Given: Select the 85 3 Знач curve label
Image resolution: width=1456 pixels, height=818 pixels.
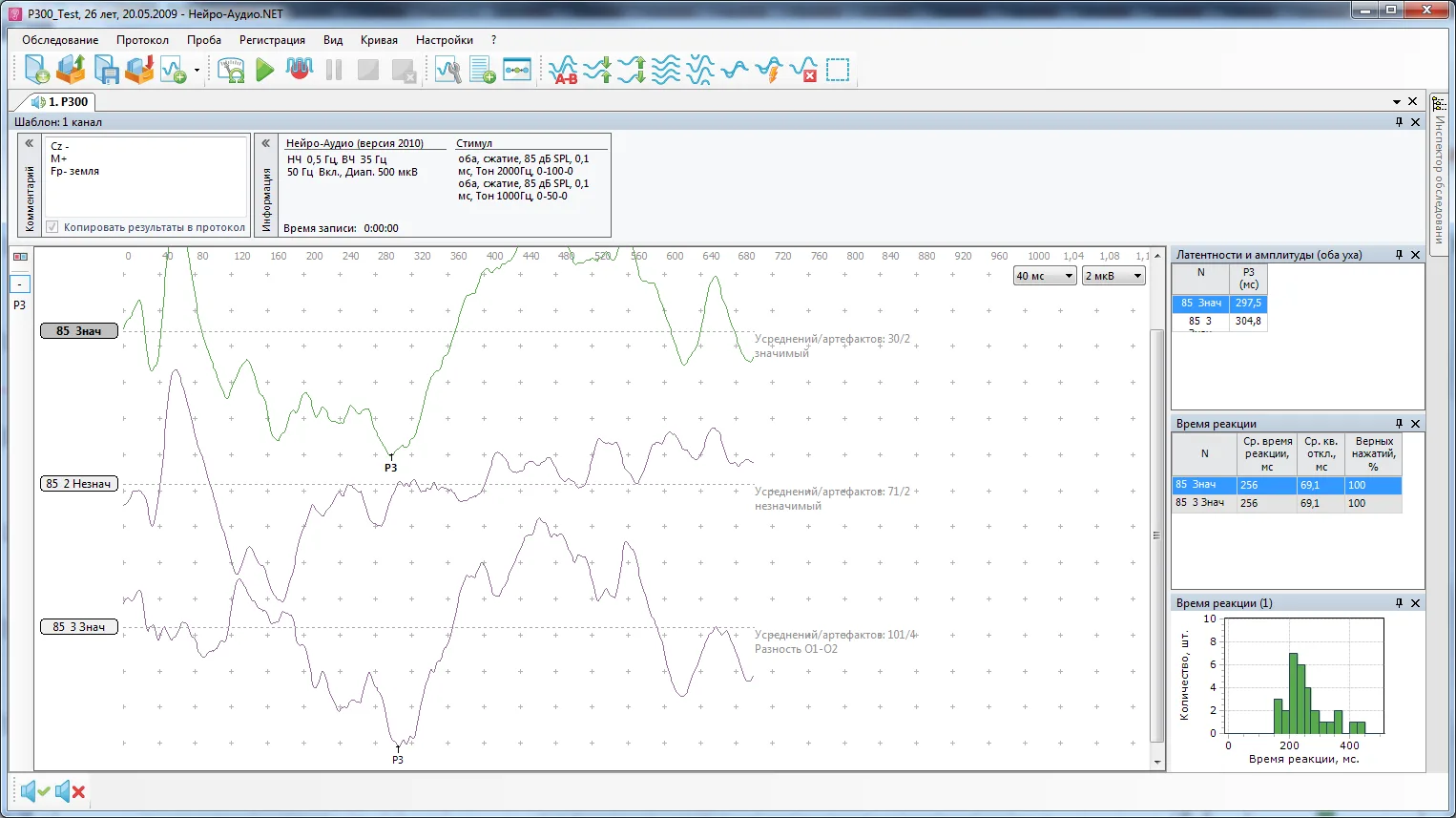Looking at the screenshot, I should point(79,627).
